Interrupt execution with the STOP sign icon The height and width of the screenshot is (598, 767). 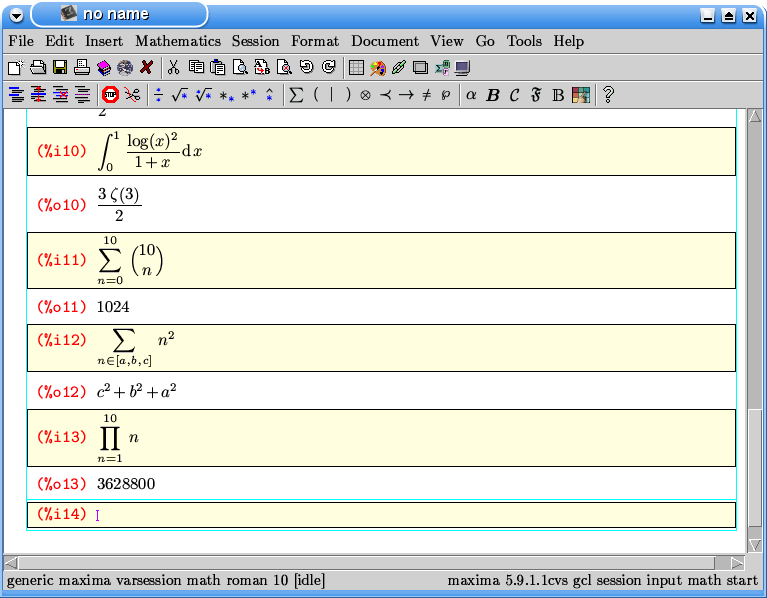point(111,94)
